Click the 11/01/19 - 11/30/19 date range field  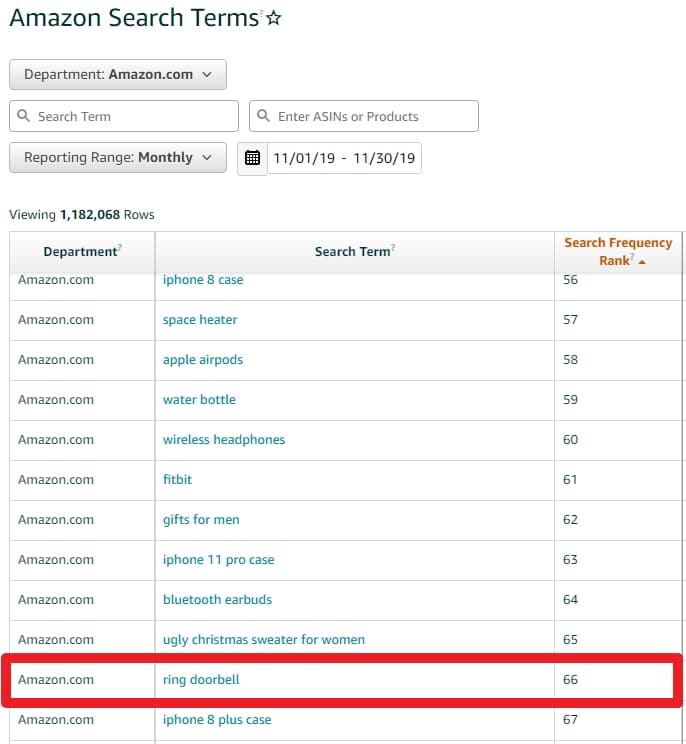pos(344,158)
